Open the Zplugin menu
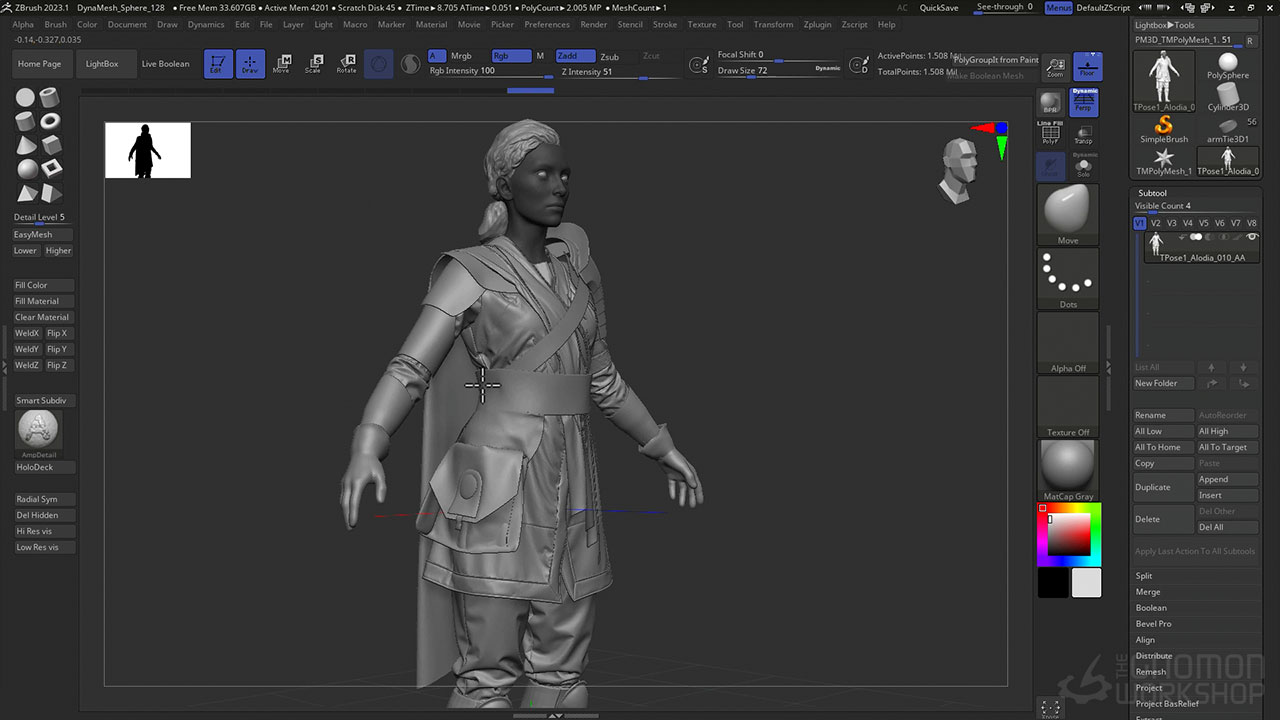This screenshot has width=1280, height=720. click(817, 24)
